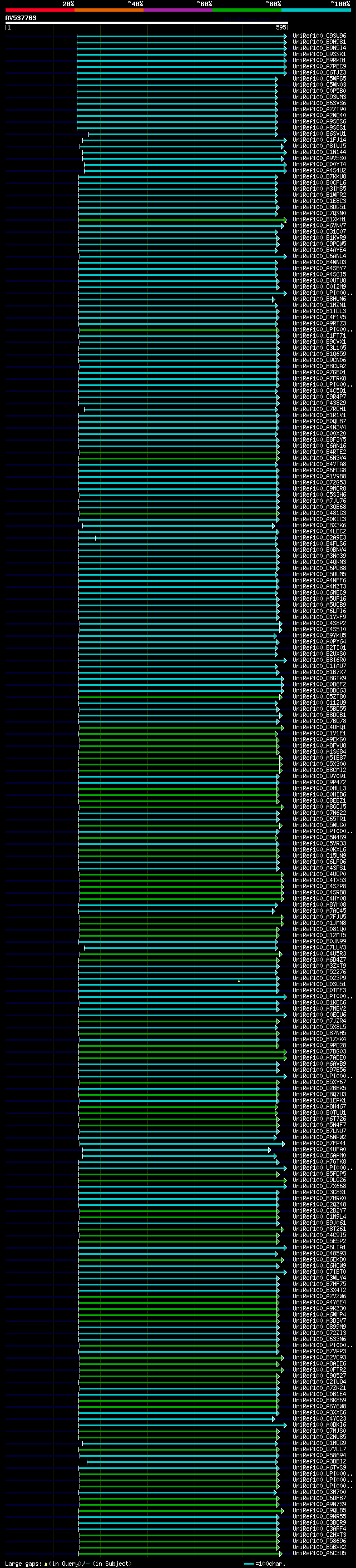The image size is (356, 1568).
Task: Click the cyan alignment bar for UniRef100_Q6ANL4
Action: coord(182,256)
